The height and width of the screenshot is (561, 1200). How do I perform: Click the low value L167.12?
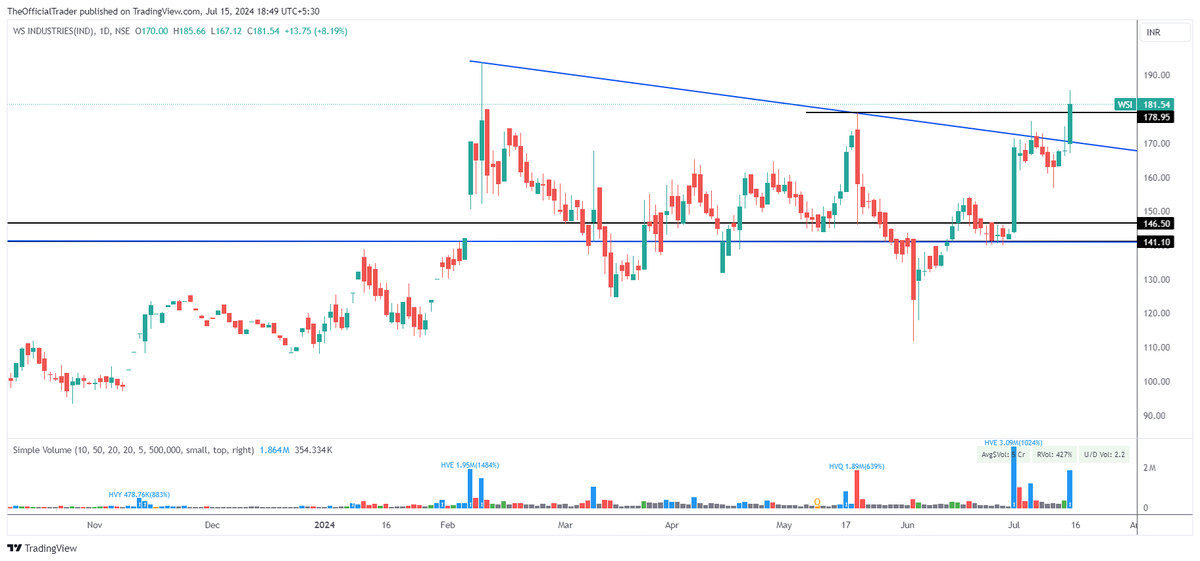[225, 33]
